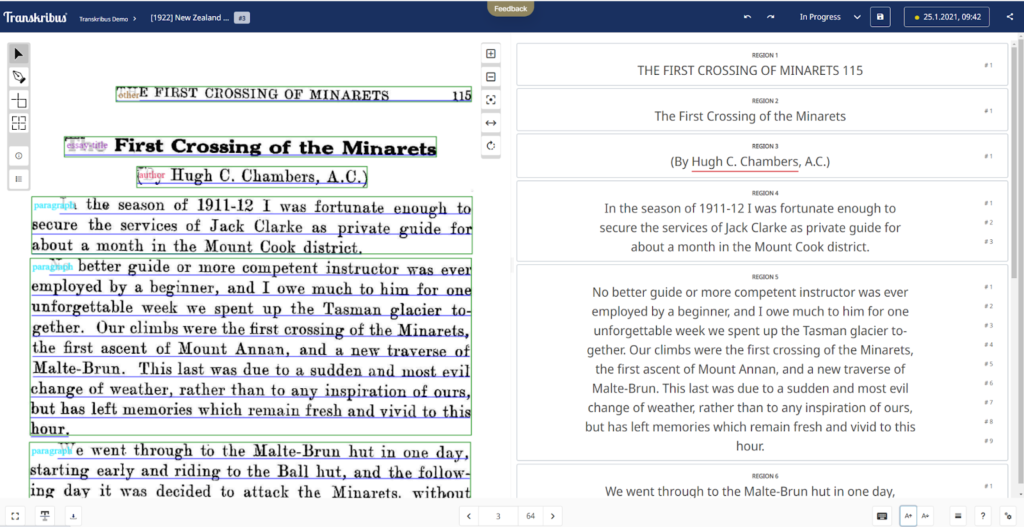Click the current page number field
This screenshot has width=1024, height=527.
pos(497,516)
